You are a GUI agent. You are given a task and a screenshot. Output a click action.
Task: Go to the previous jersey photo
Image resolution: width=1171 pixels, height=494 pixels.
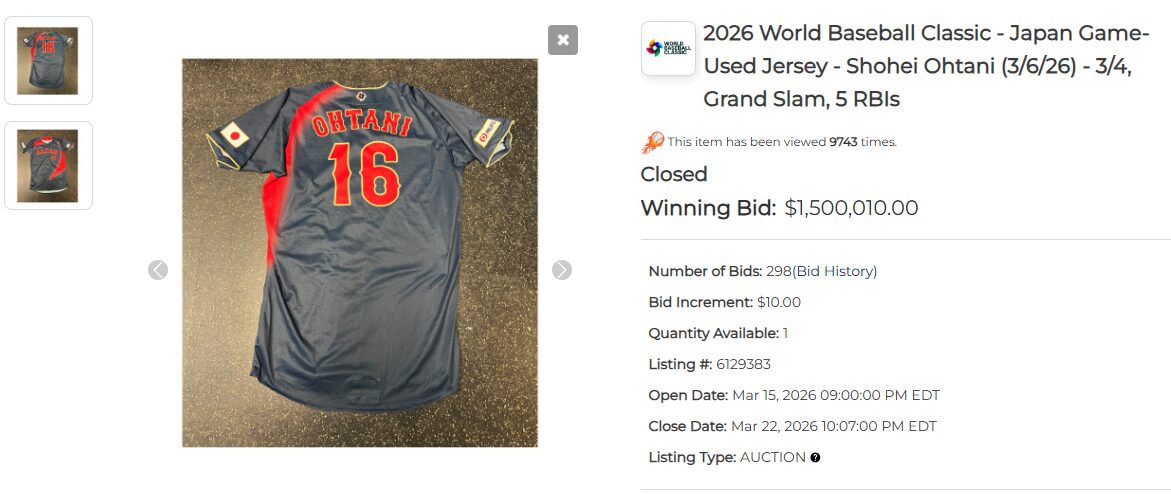158,270
